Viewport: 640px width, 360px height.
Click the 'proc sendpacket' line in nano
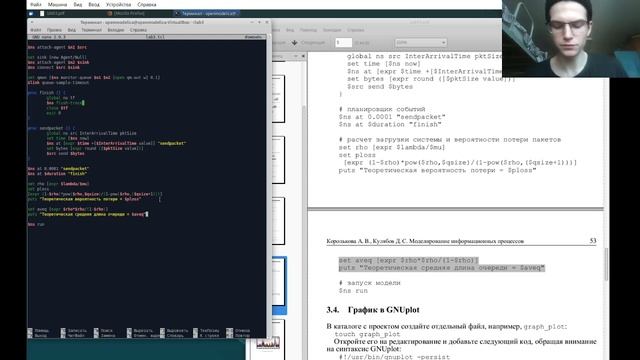(x=51, y=128)
